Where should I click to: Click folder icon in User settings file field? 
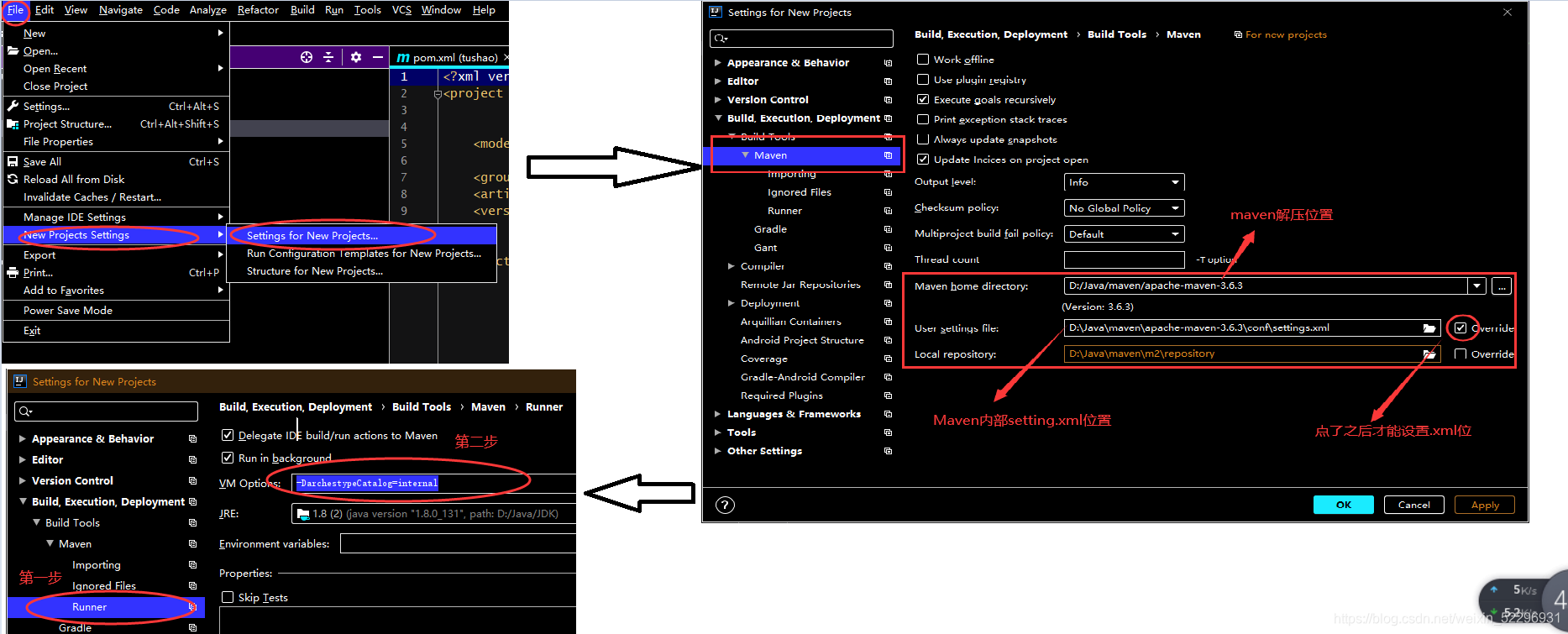1429,328
